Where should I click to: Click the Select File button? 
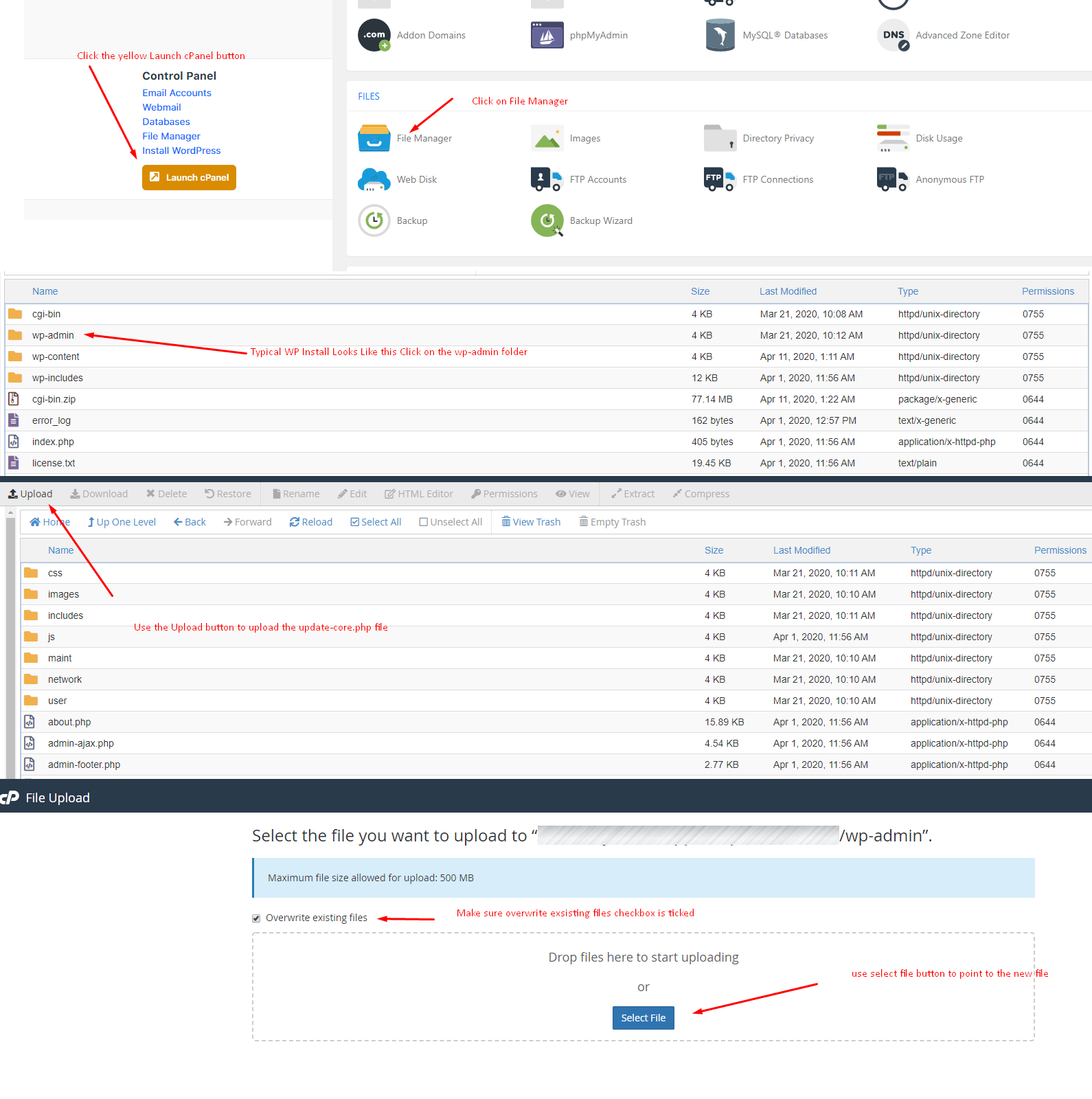pyautogui.click(x=643, y=1018)
